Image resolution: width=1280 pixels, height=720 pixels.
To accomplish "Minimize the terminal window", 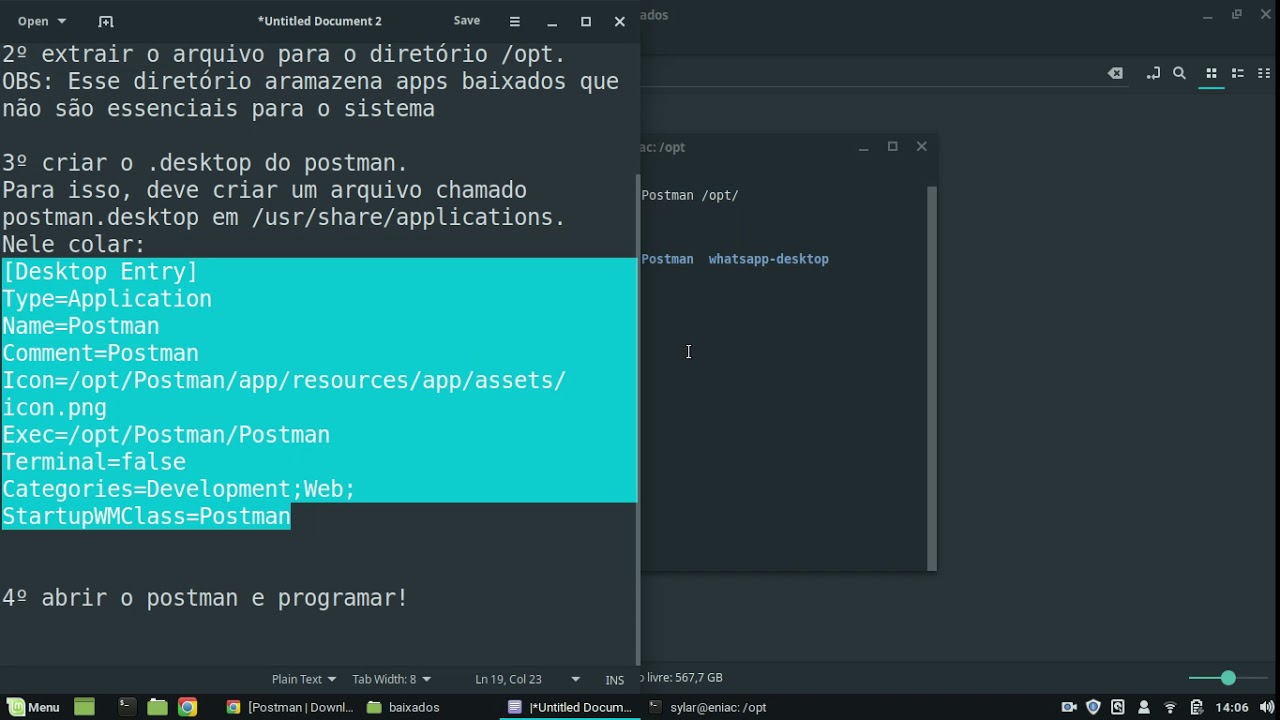I will 864,147.
